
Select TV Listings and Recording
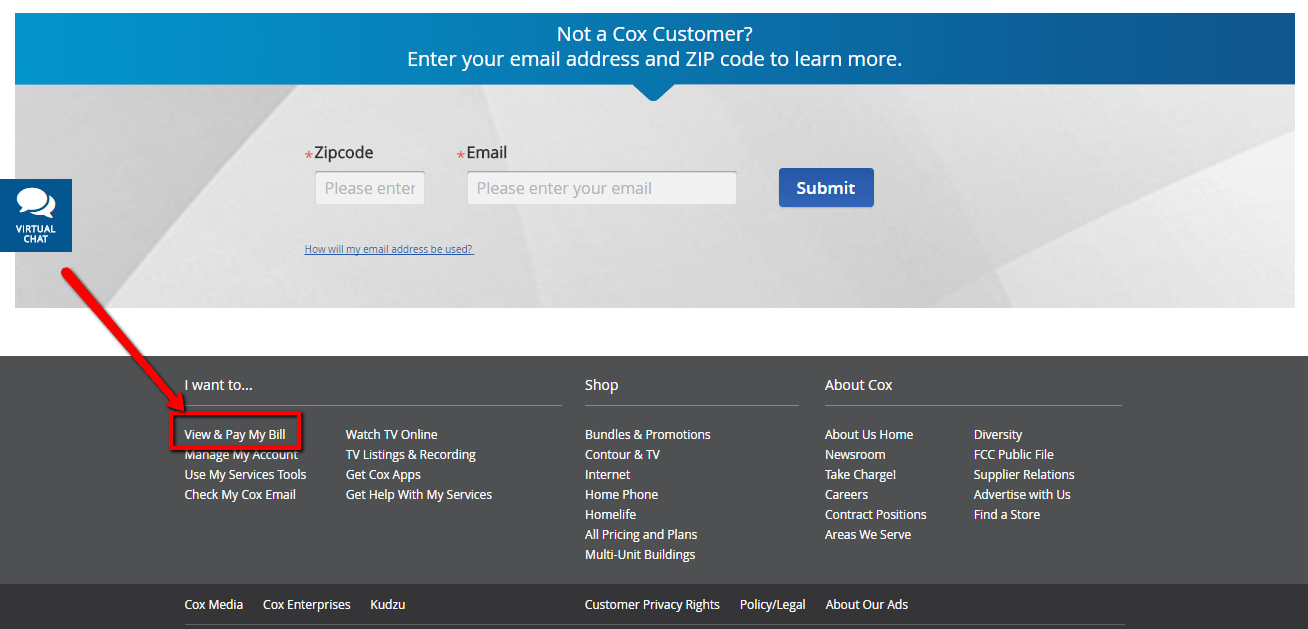410,454
